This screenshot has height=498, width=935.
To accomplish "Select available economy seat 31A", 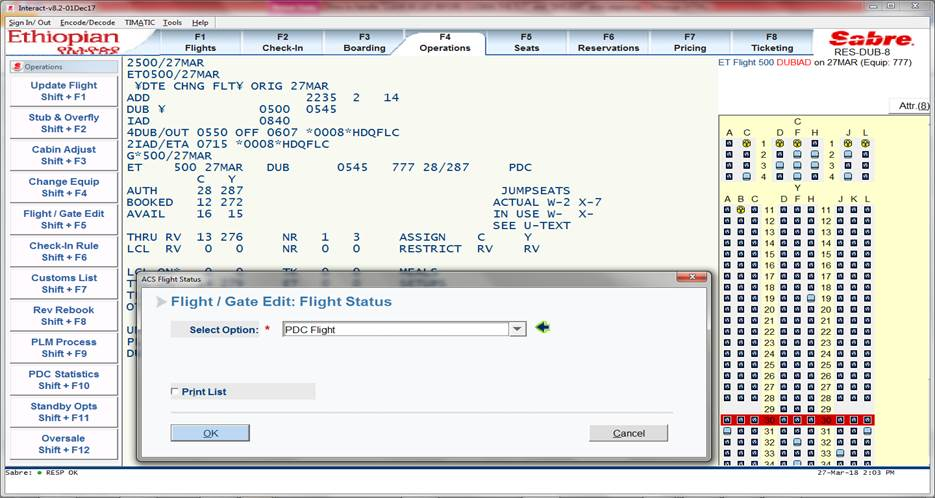I will [727, 431].
